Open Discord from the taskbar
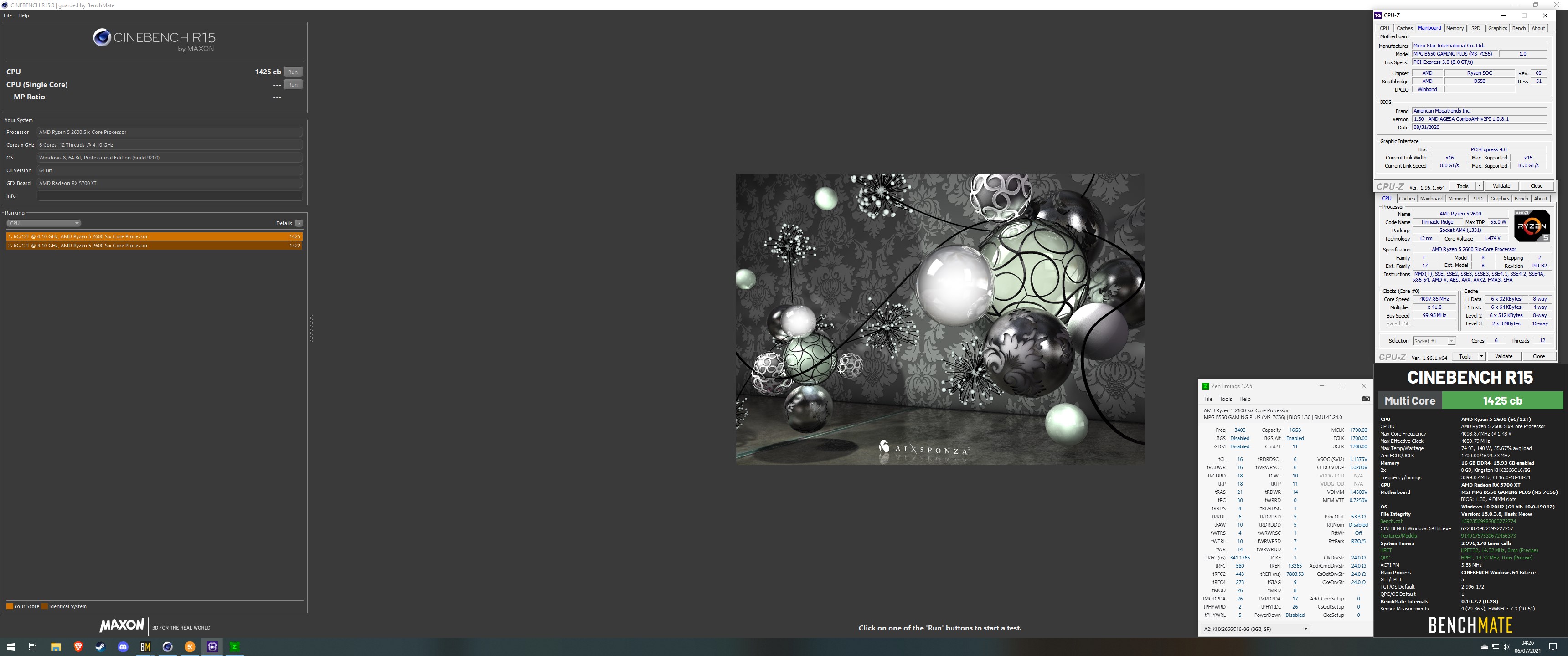The width and height of the screenshot is (1568, 656). click(x=123, y=647)
